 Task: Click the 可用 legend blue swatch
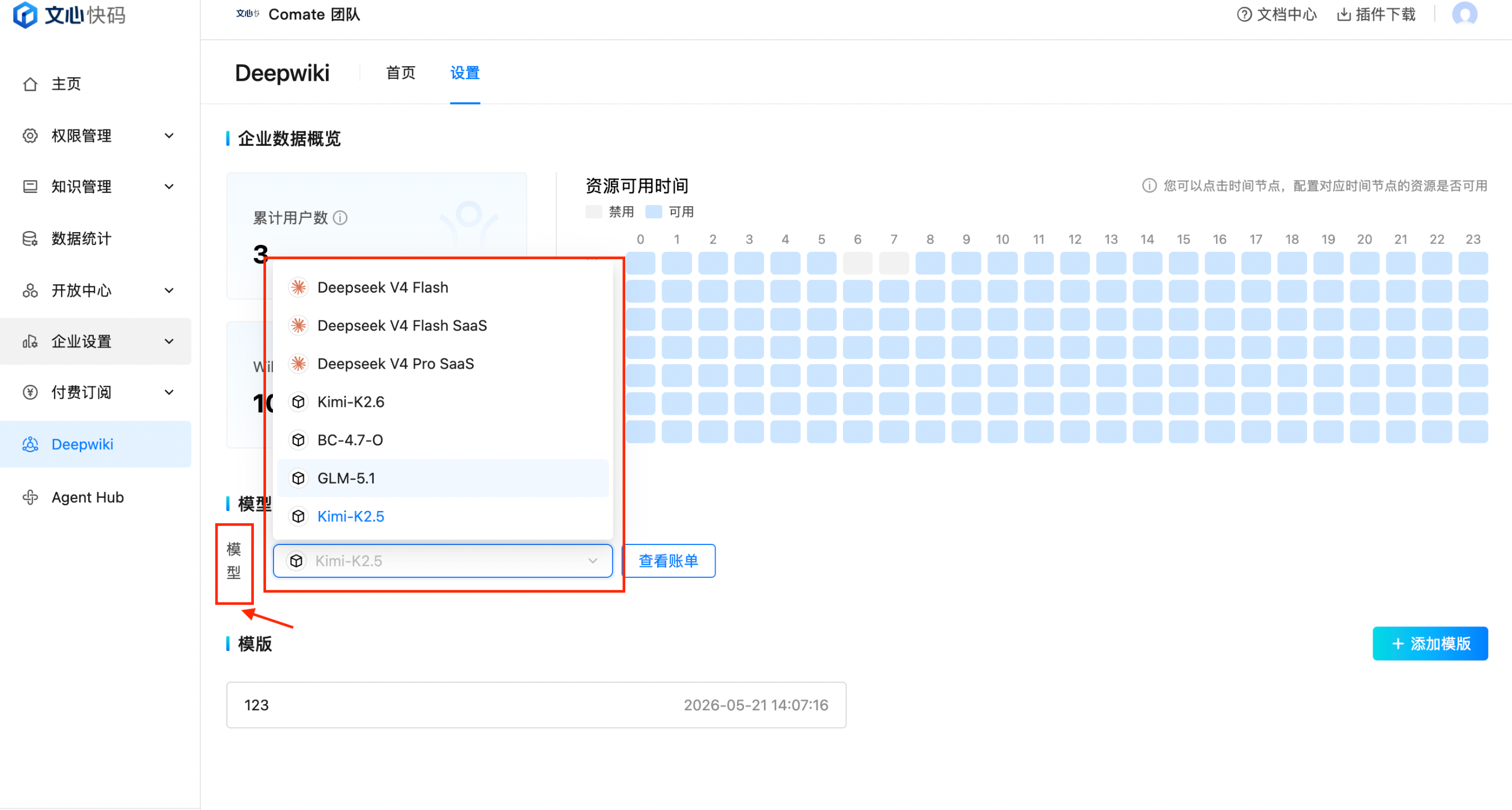click(x=654, y=211)
